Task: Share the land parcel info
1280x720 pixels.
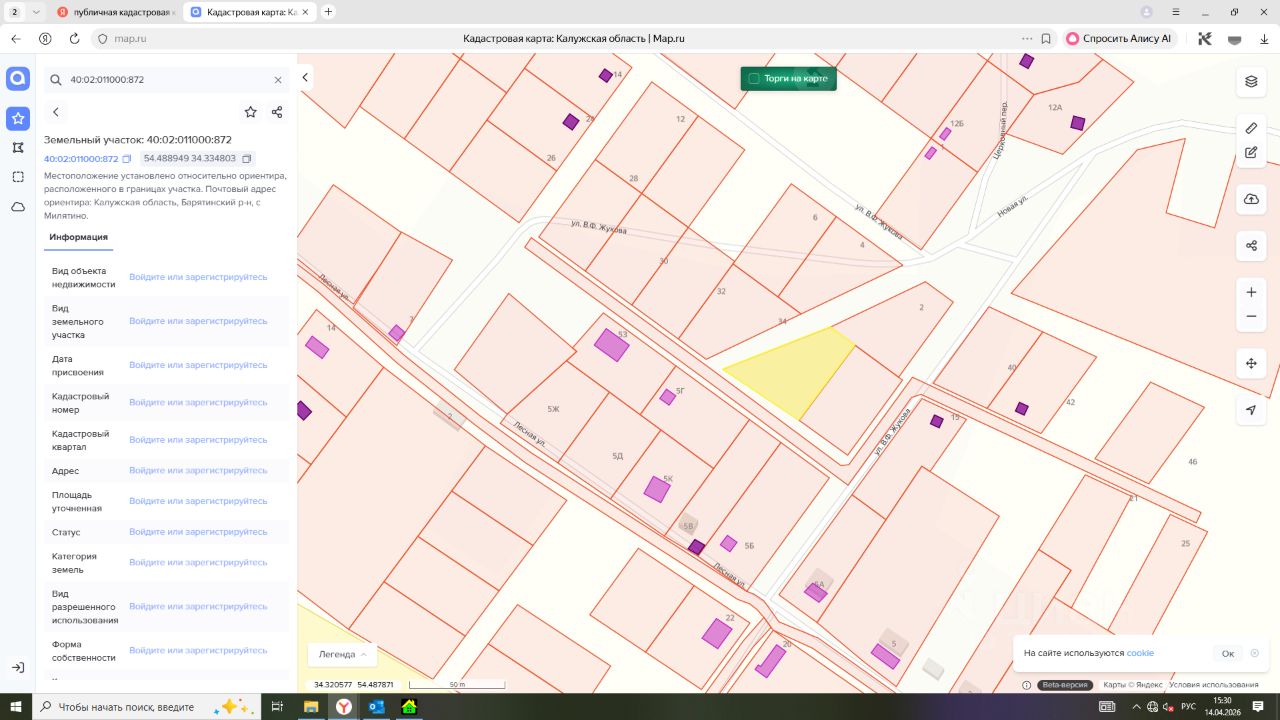Action: [x=277, y=112]
